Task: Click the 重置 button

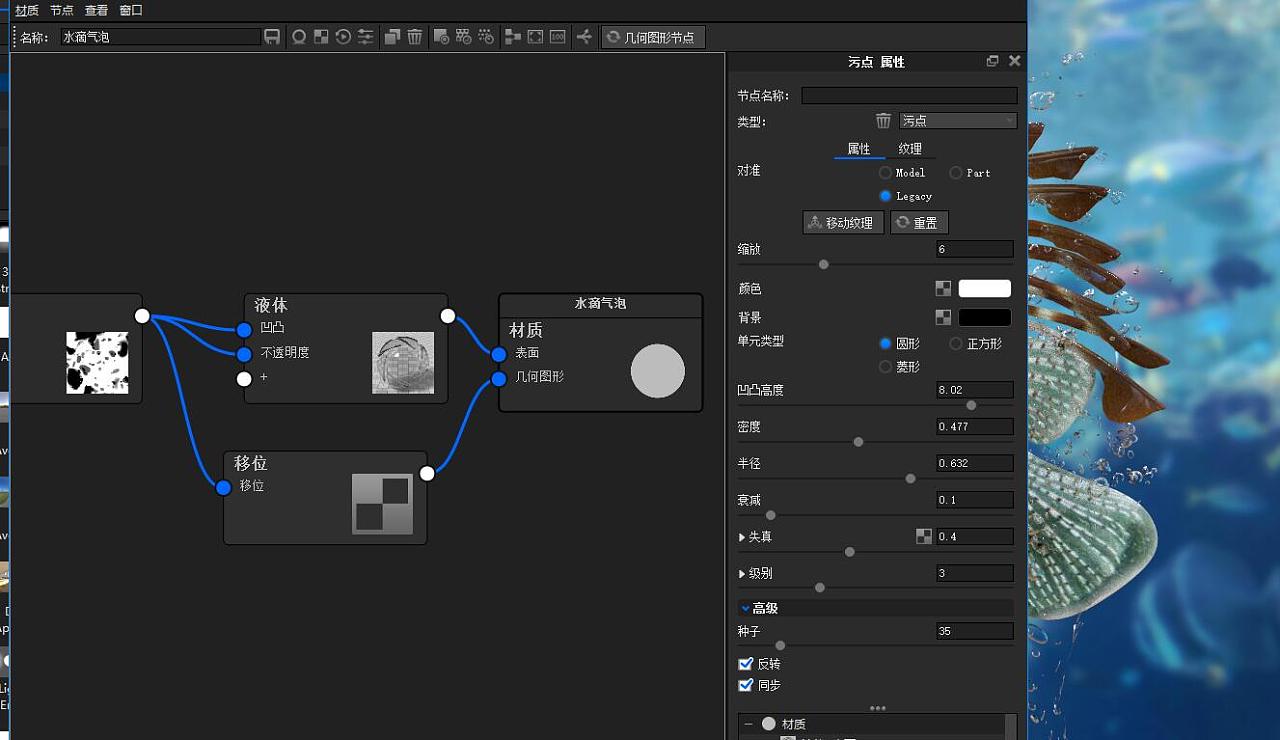Action: coord(918,222)
